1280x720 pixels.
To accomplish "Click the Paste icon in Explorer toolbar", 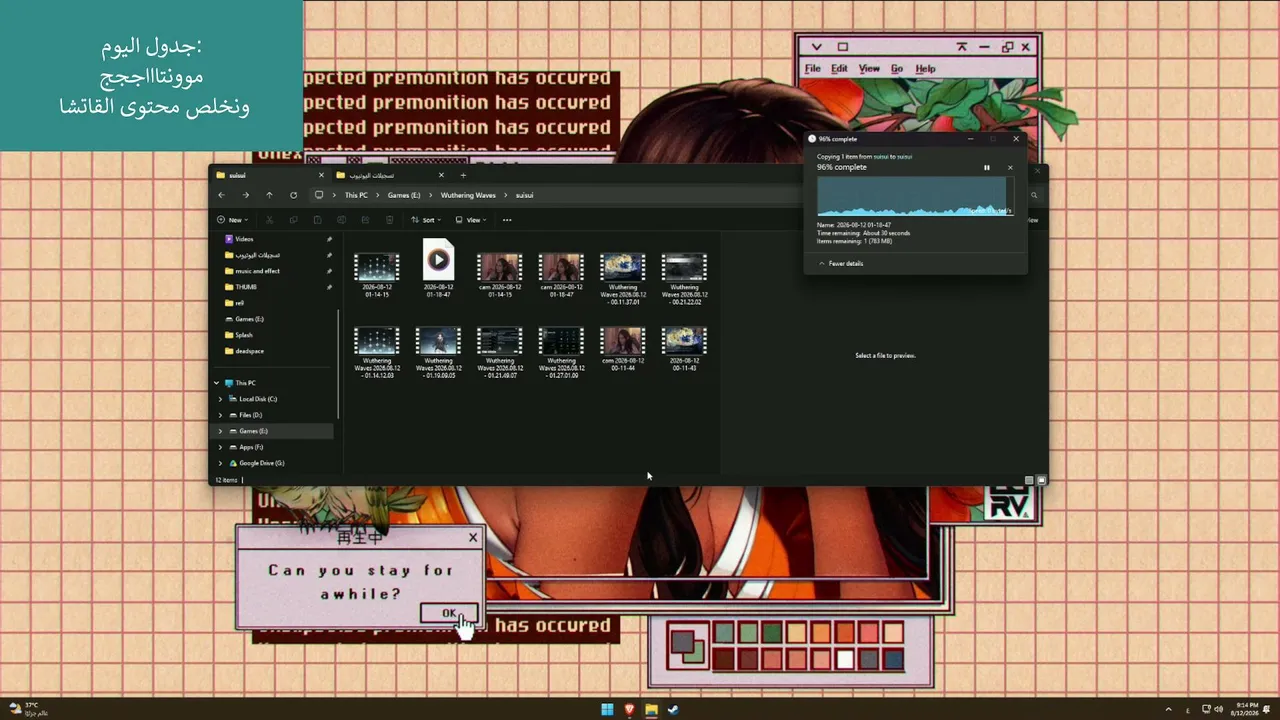I will coord(317,220).
